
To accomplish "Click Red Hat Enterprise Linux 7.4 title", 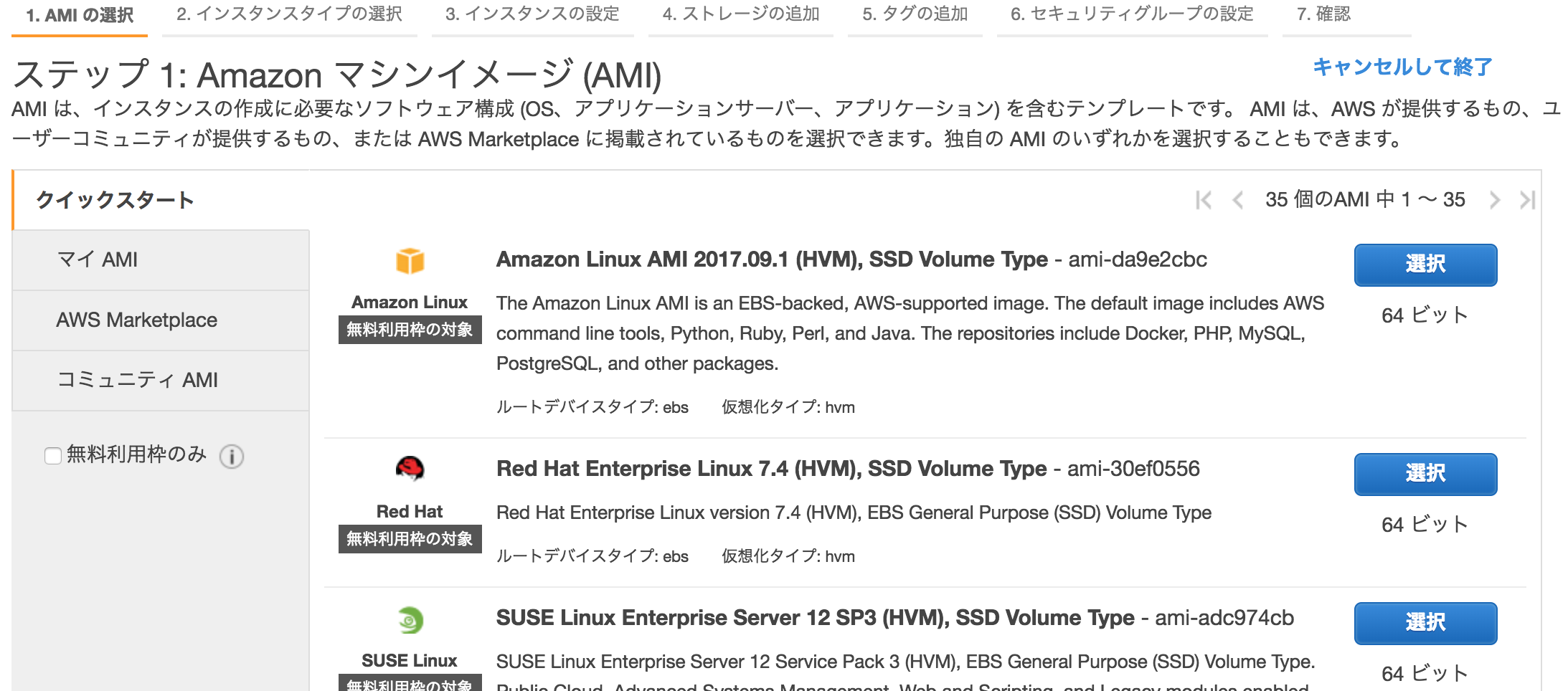I will (x=771, y=469).
